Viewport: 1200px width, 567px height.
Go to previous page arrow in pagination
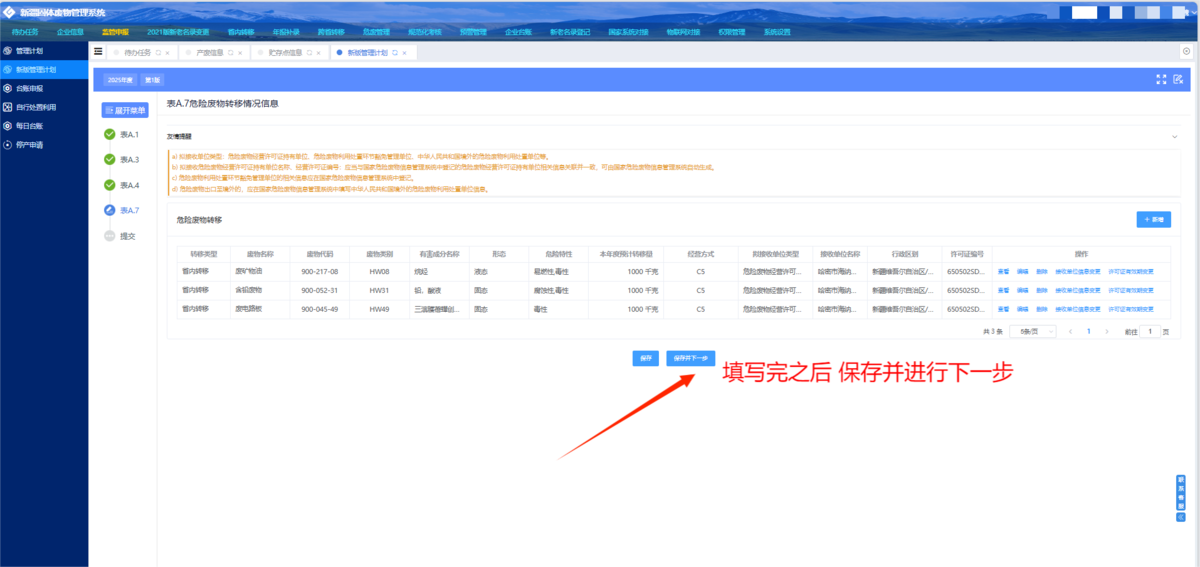(1071, 331)
